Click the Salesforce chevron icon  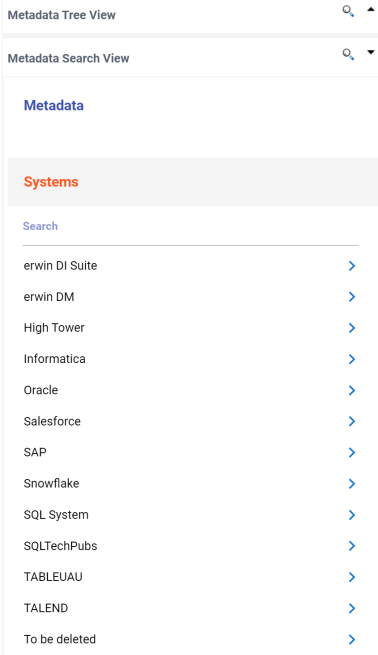point(352,421)
